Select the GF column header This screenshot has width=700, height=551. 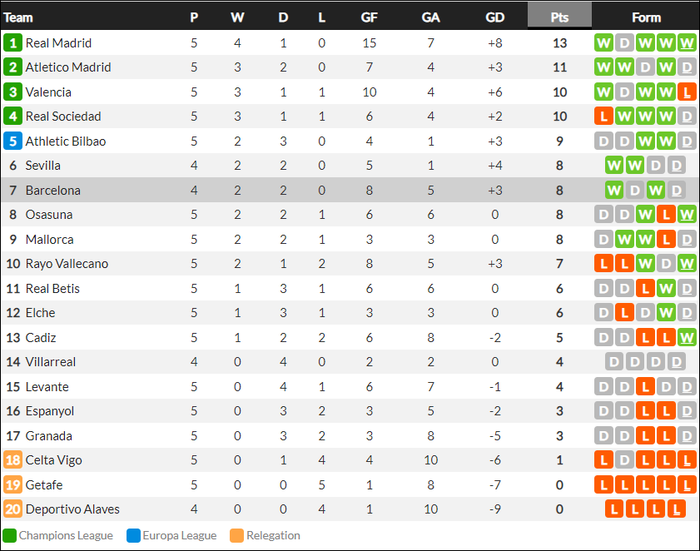click(x=369, y=17)
